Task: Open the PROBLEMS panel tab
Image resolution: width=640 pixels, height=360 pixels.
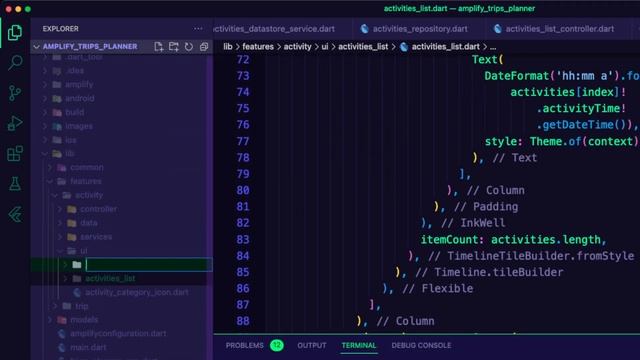Action: pyautogui.click(x=244, y=345)
